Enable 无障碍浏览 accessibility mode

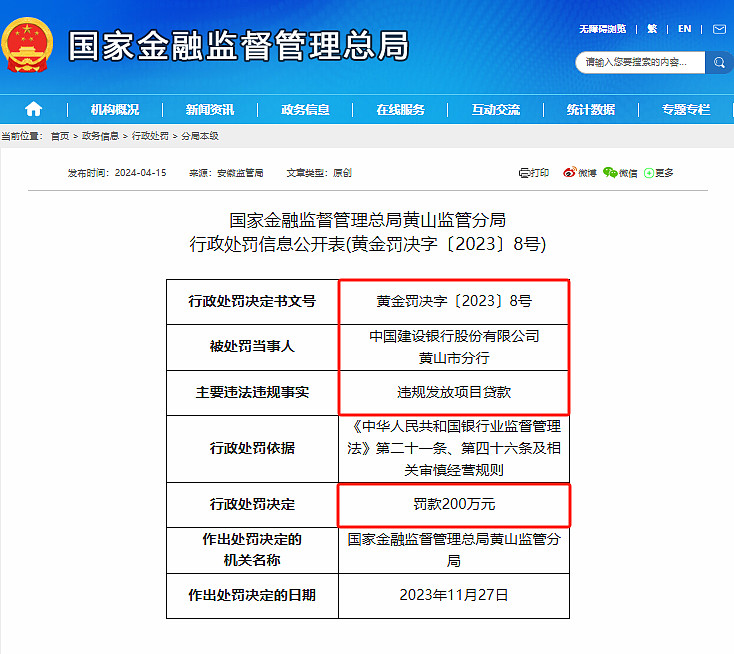click(x=602, y=29)
